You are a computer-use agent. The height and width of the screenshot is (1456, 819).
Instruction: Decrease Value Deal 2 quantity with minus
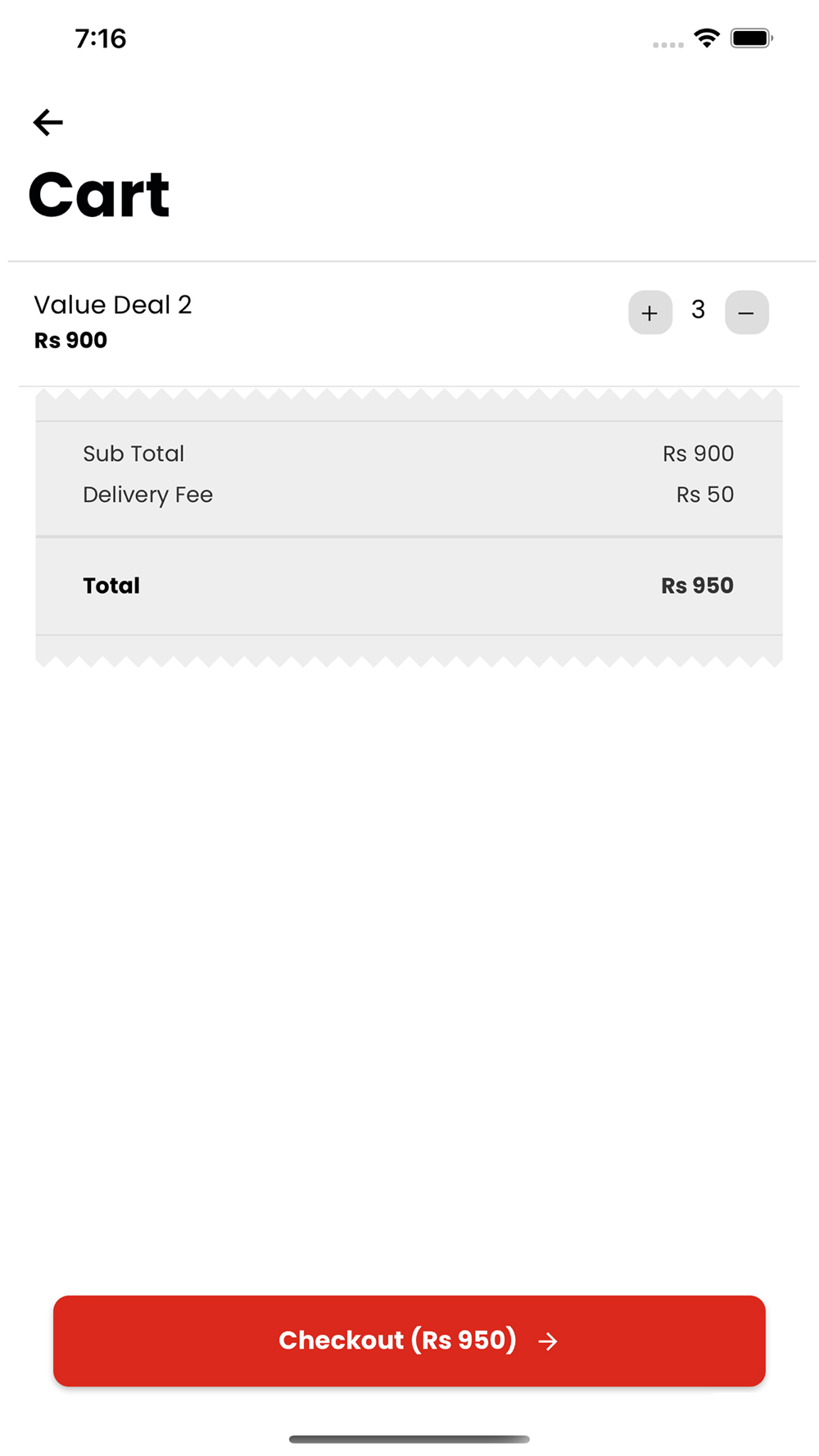point(747,312)
